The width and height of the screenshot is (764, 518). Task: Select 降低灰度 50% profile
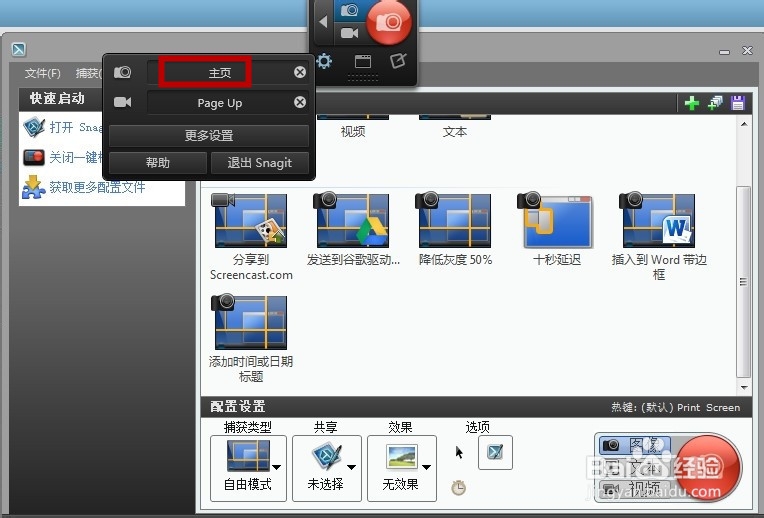(455, 230)
